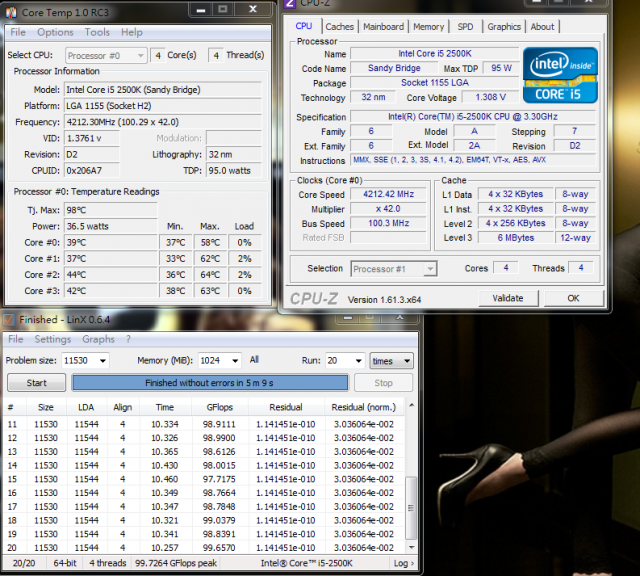Click the Tj. Max 98°C field
Viewport: 640px width, 576px height.
111,210
